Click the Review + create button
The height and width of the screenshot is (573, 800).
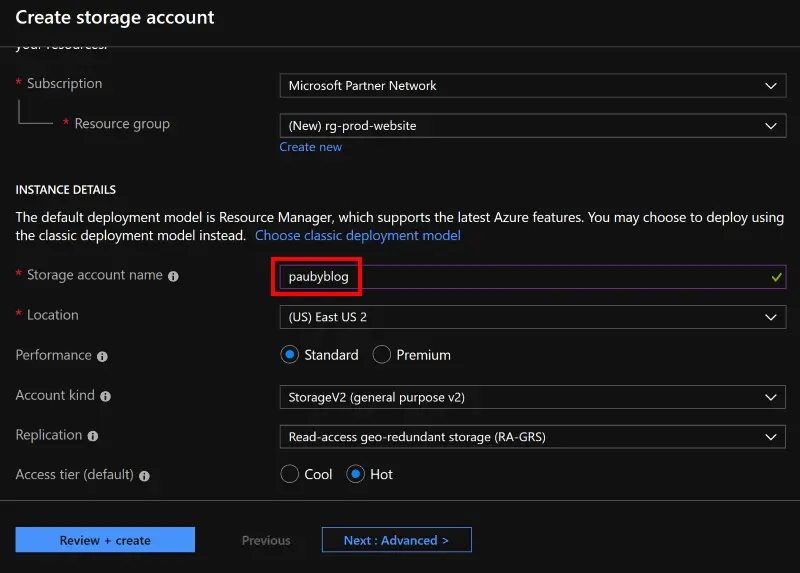coord(105,540)
